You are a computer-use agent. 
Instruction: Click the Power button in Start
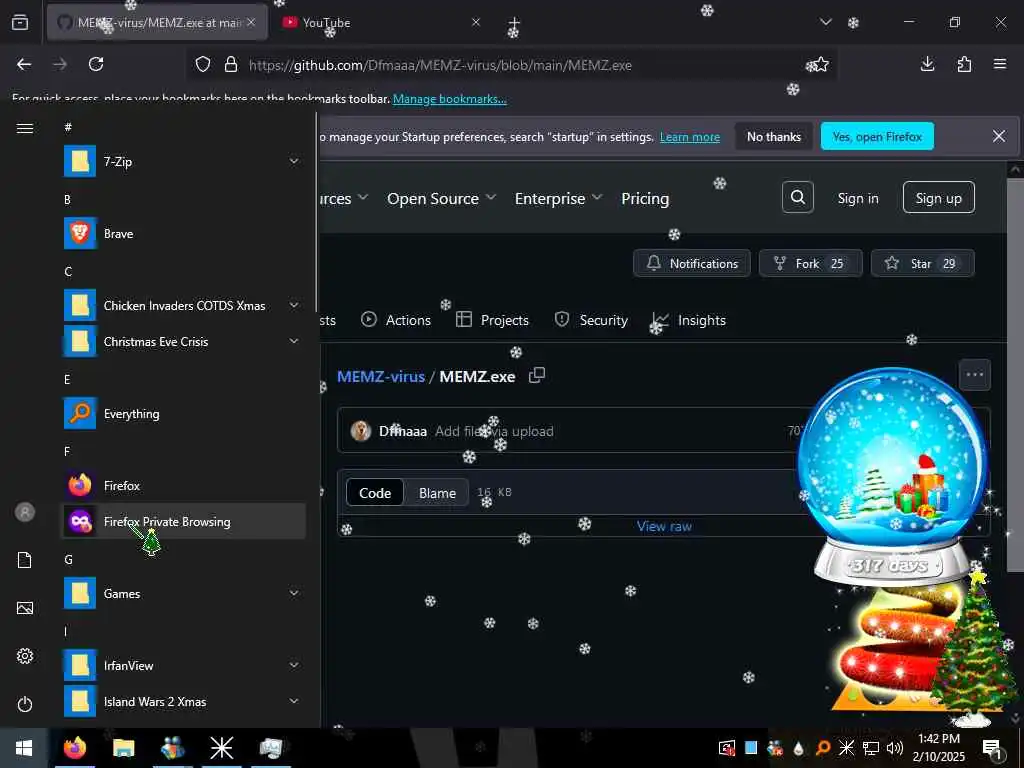tap(25, 704)
